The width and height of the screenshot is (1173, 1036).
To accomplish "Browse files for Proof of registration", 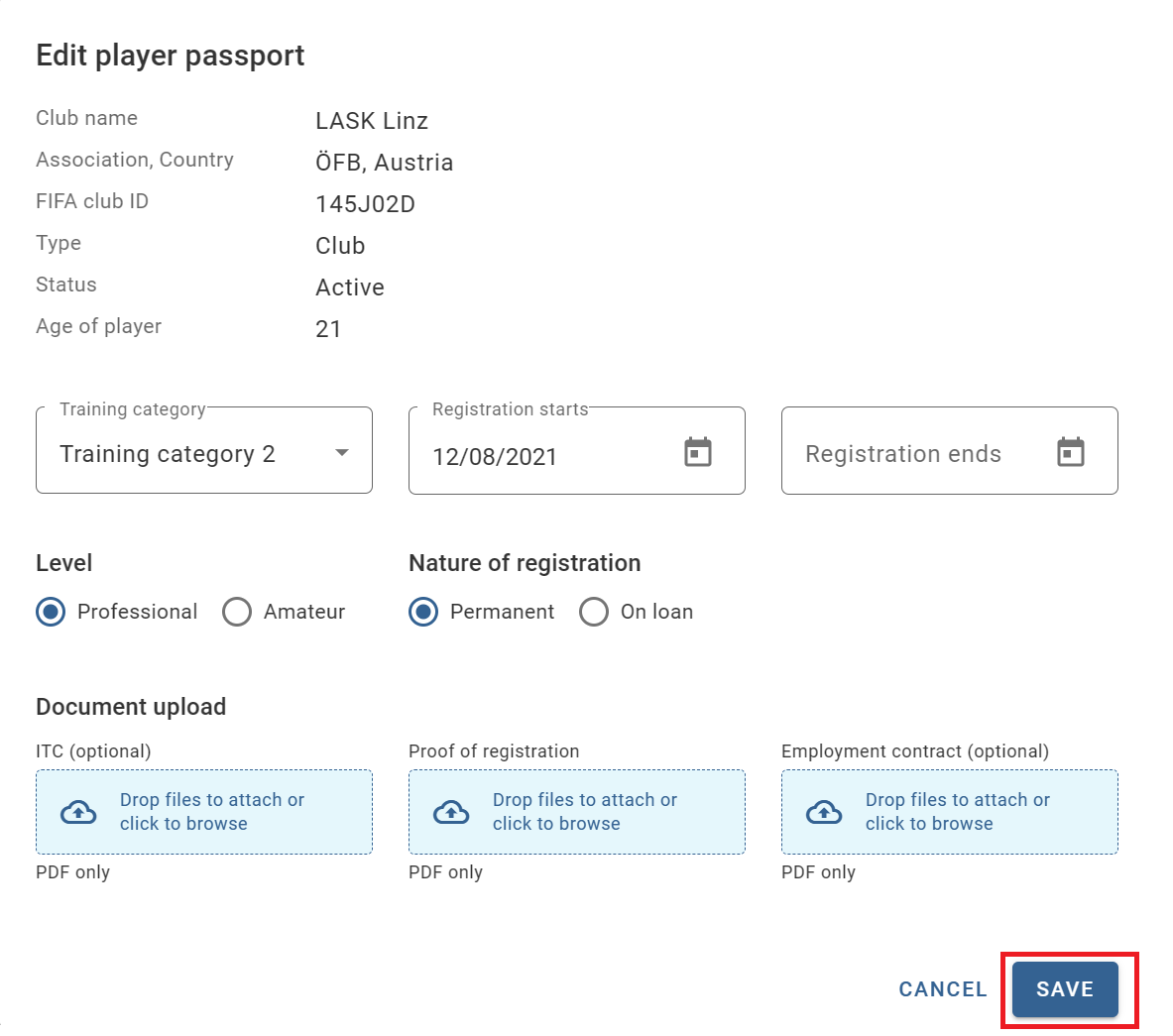I will [577, 812].
